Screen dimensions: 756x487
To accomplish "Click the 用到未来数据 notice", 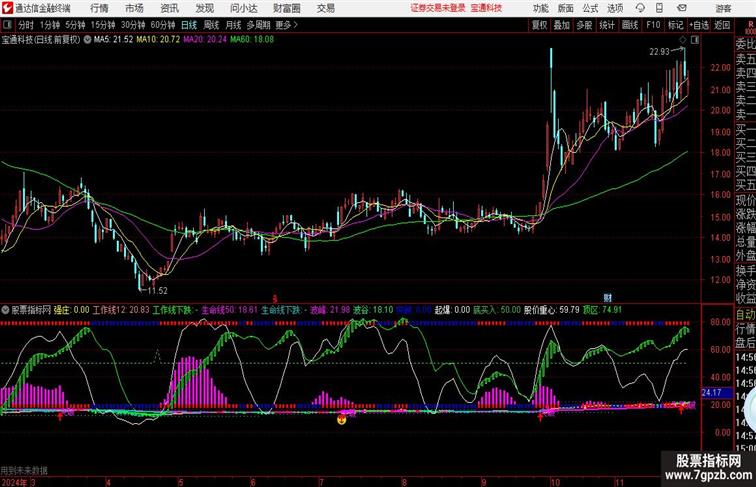I will [24, 470].
